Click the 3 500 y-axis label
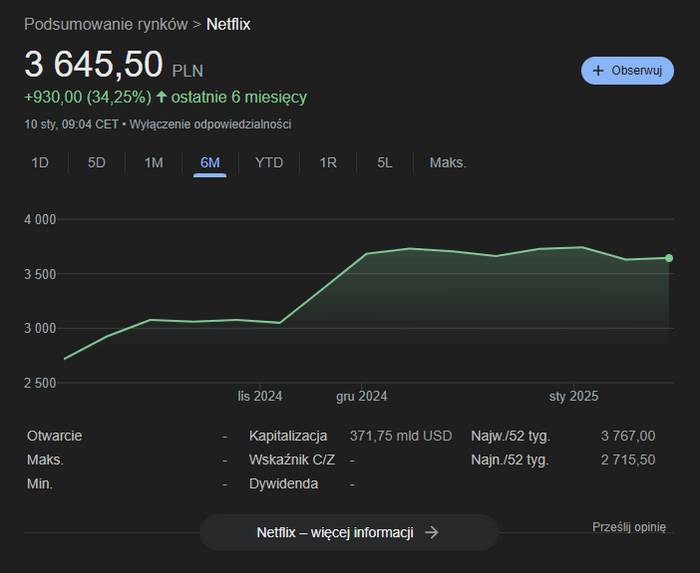 pyautogui.click(x=40, y=274)
